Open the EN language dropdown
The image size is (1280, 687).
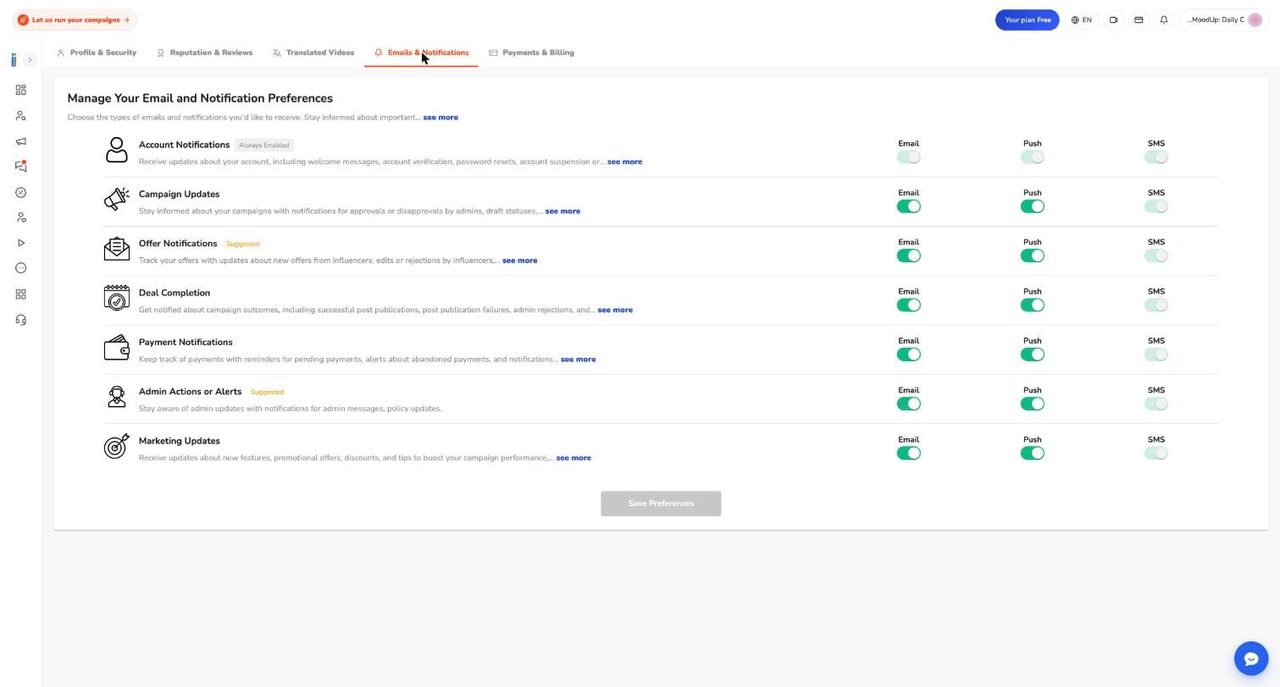pyautogui.click(x=1081, y=20)
